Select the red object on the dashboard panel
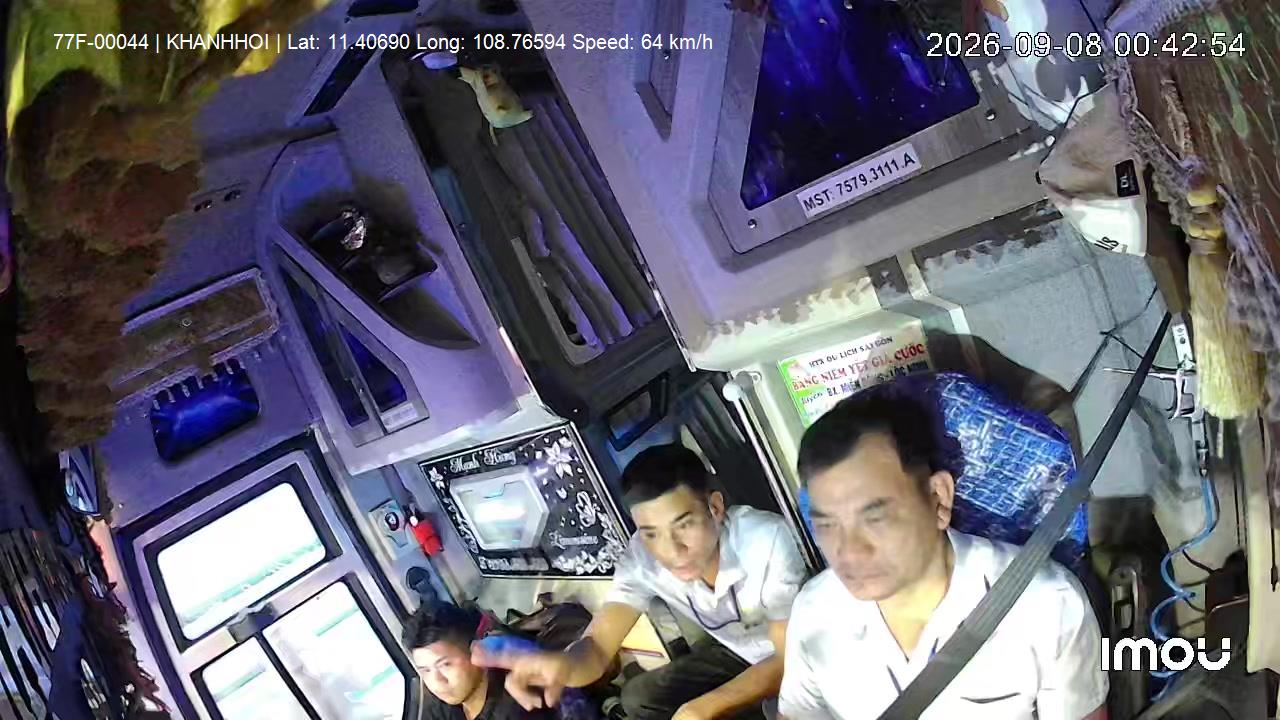 tap(427, 535)
